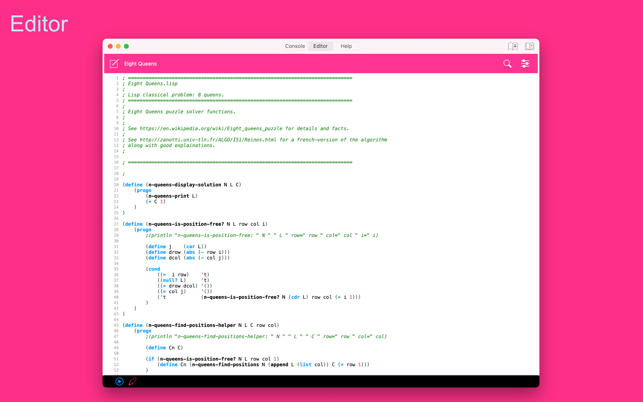
Task: Click the Eight Queens document title
Action: [140, 64]
